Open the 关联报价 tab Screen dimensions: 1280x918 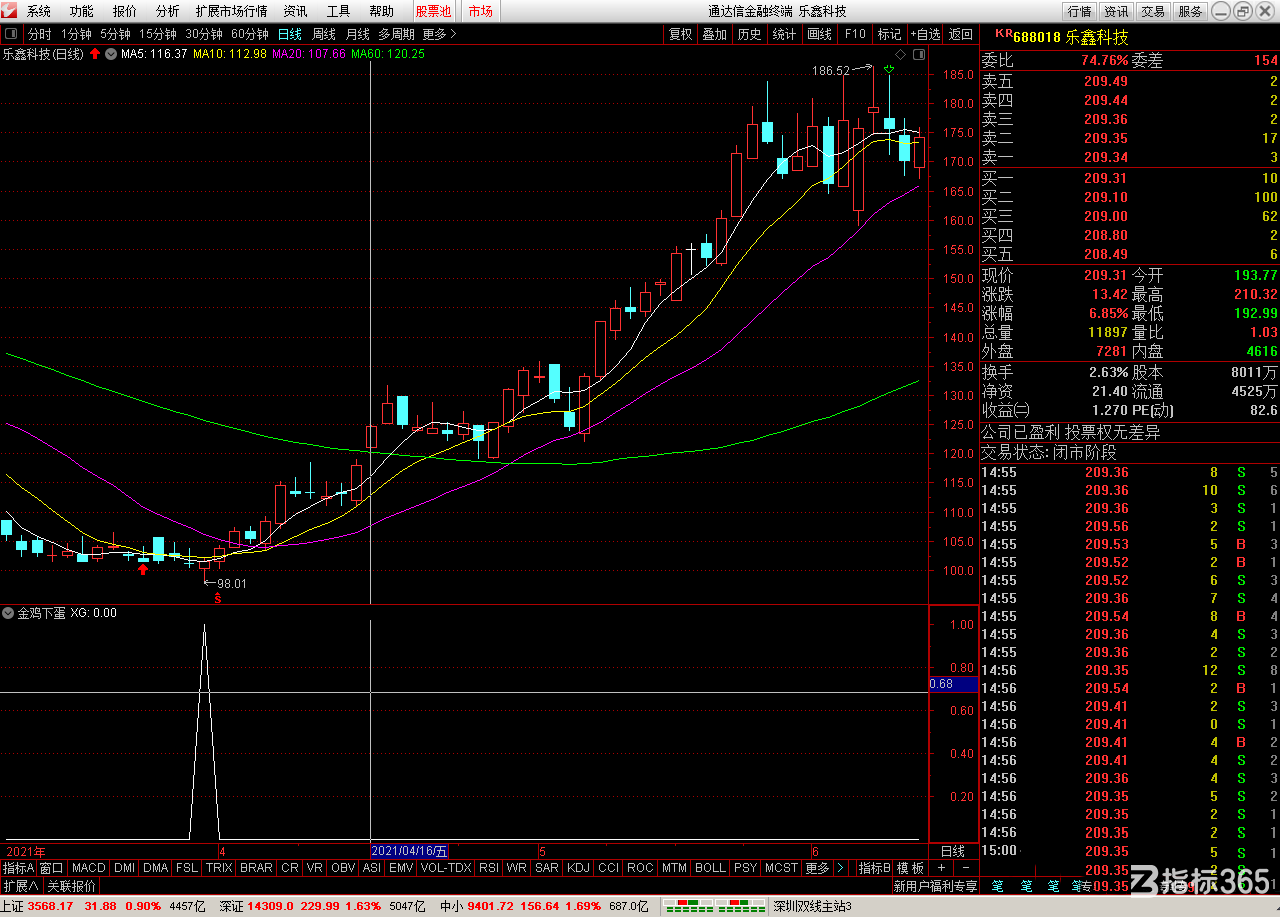pos(71,886)
